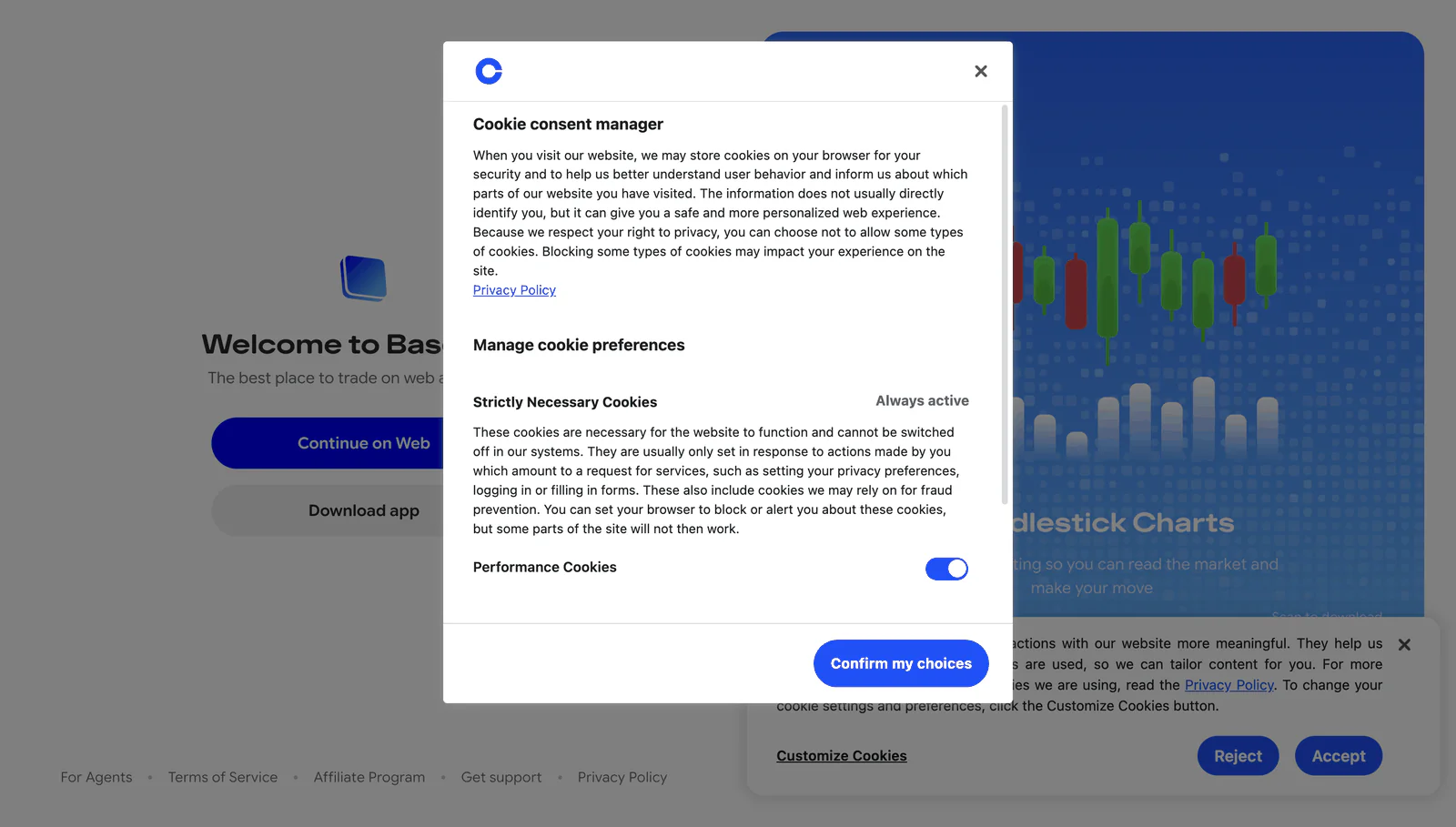
Task: Accept cookies in the banner
Action: pos(1339,756)
